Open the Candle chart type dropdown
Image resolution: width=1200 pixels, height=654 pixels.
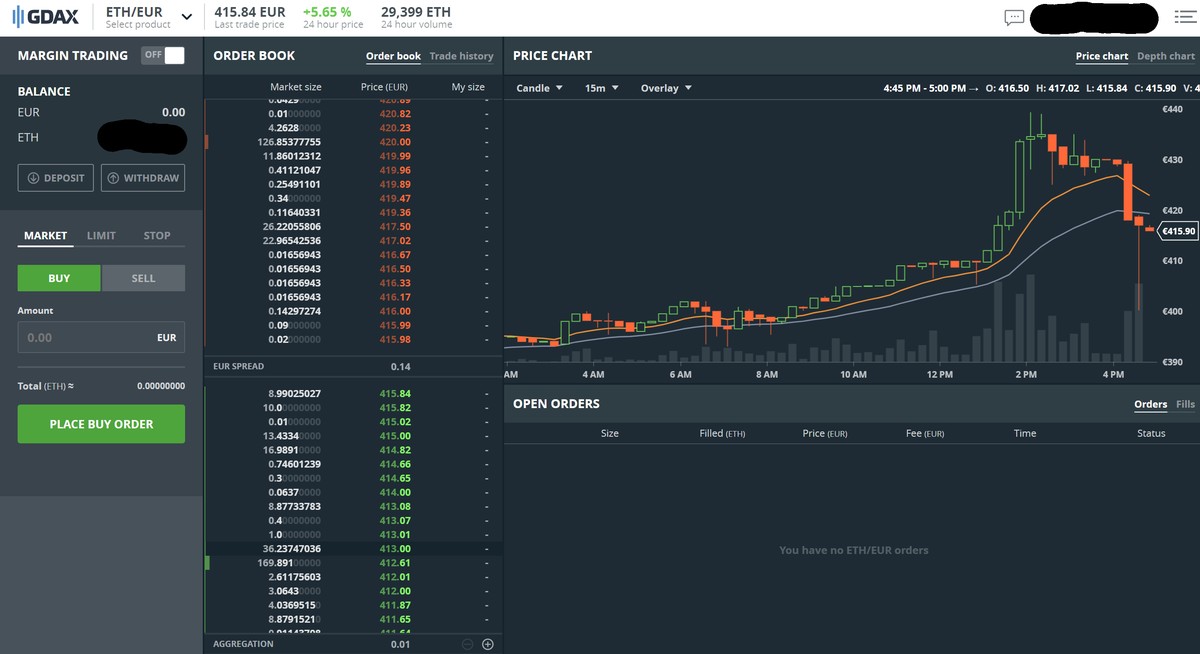point(539,88)
